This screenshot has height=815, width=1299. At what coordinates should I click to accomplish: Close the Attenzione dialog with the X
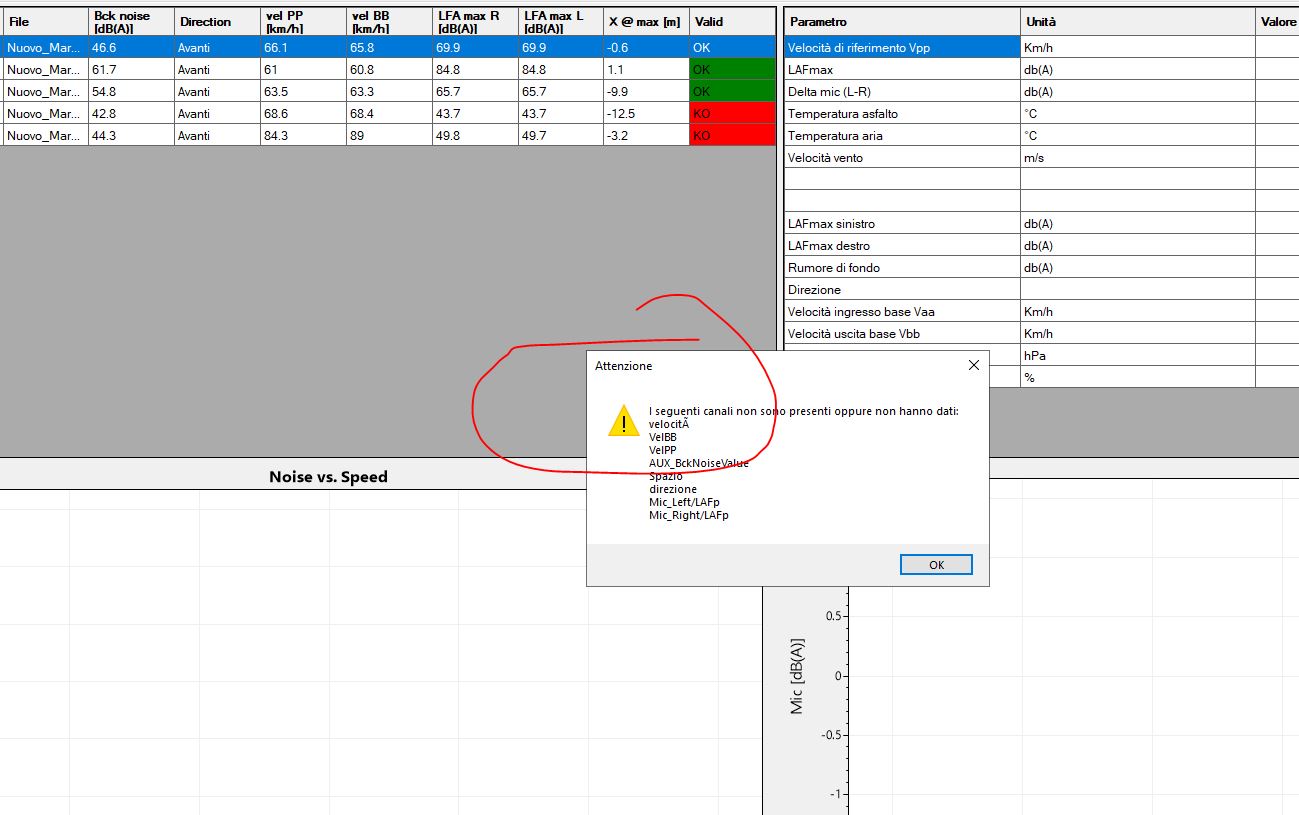point(974,366)
